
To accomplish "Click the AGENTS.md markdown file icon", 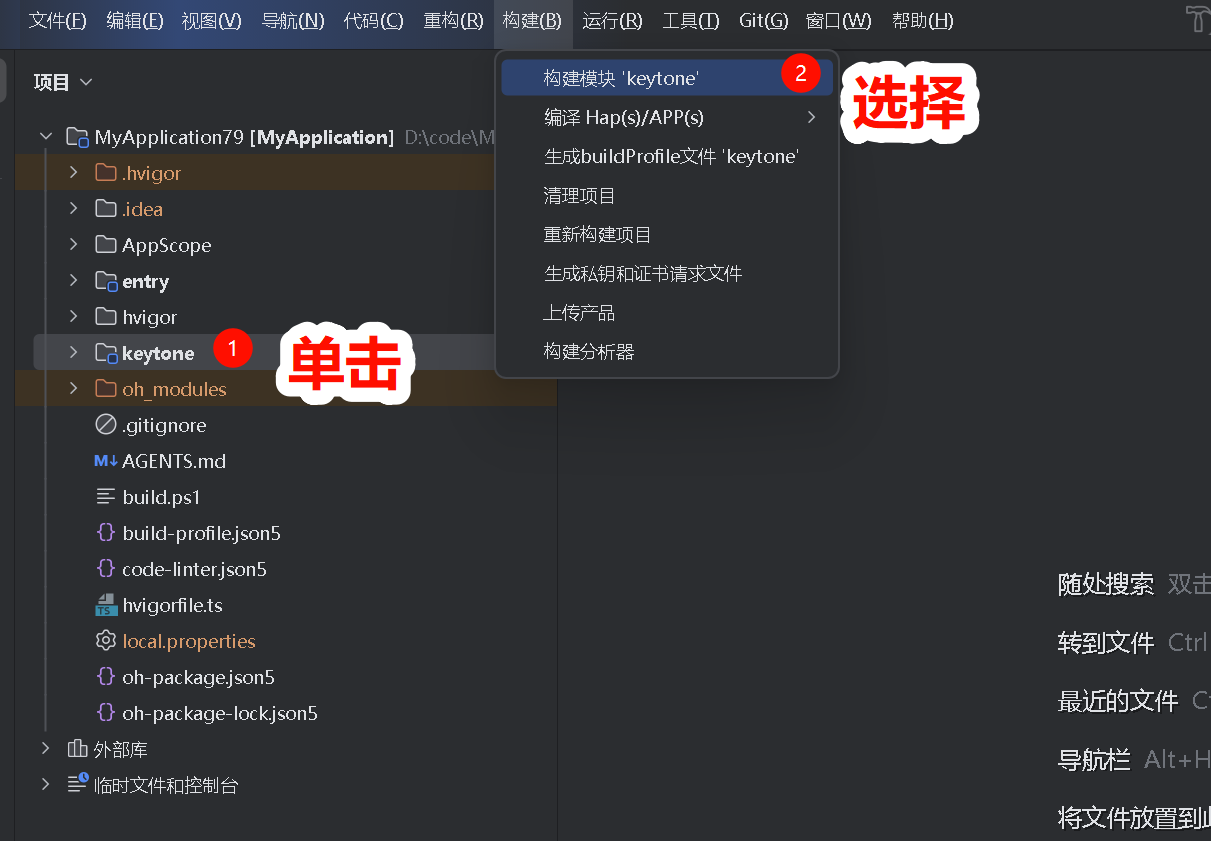I will 106,461.
